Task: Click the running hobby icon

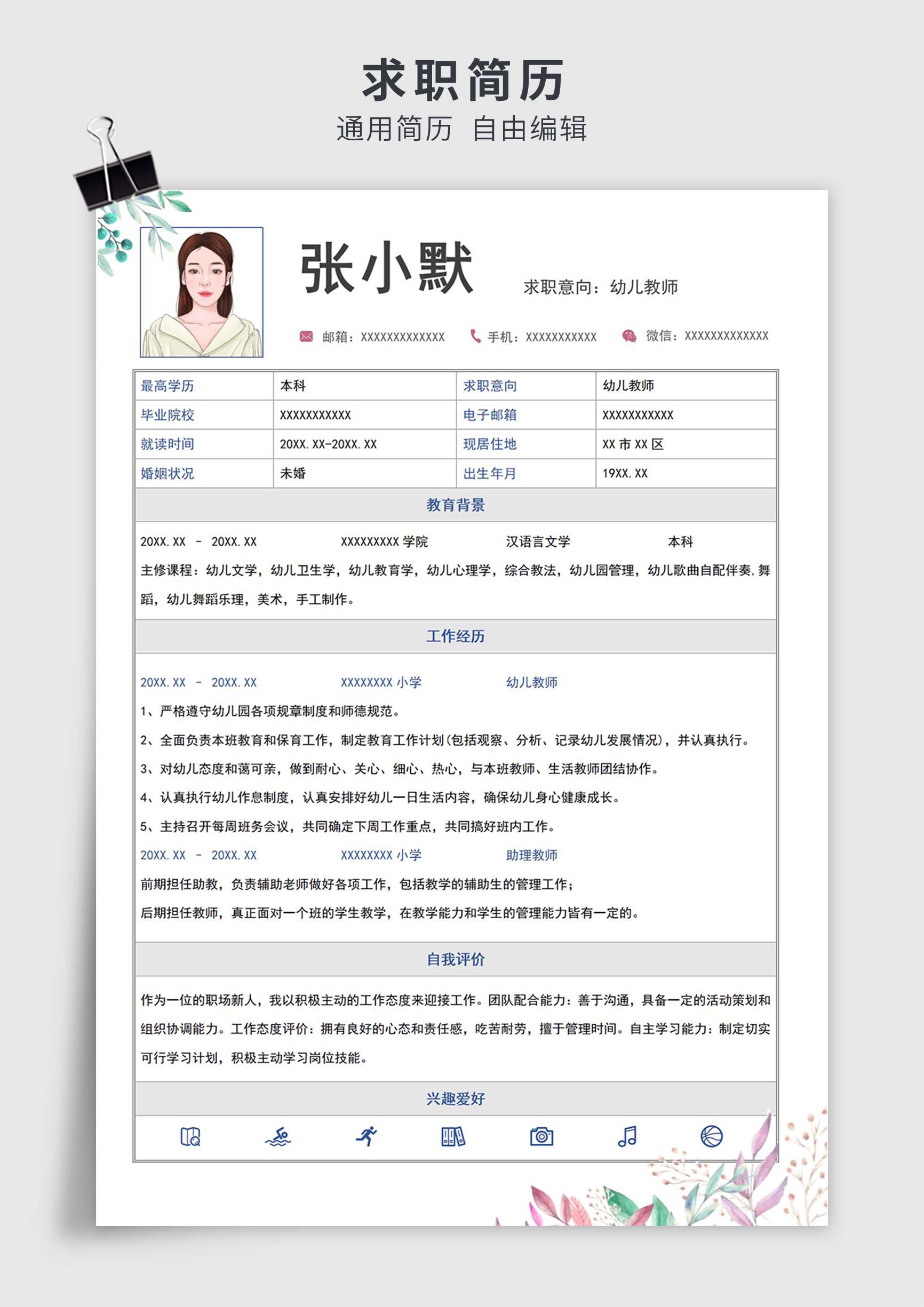Action: (367, 1136)
